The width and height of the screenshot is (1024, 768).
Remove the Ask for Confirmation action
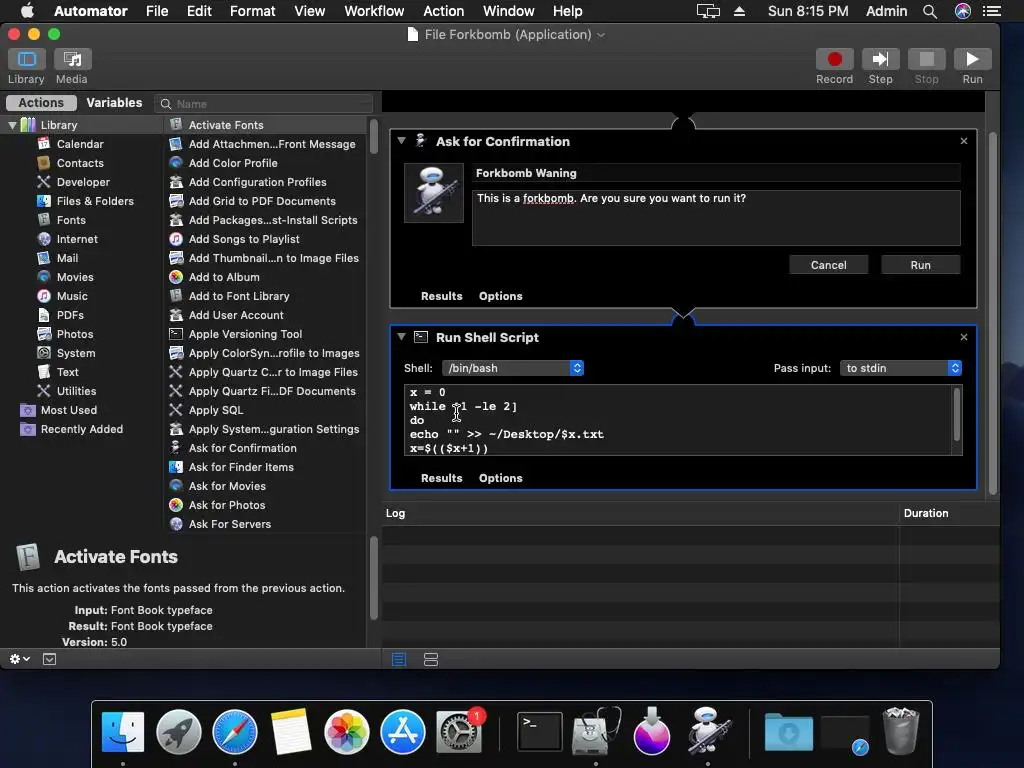coord(964,141)
